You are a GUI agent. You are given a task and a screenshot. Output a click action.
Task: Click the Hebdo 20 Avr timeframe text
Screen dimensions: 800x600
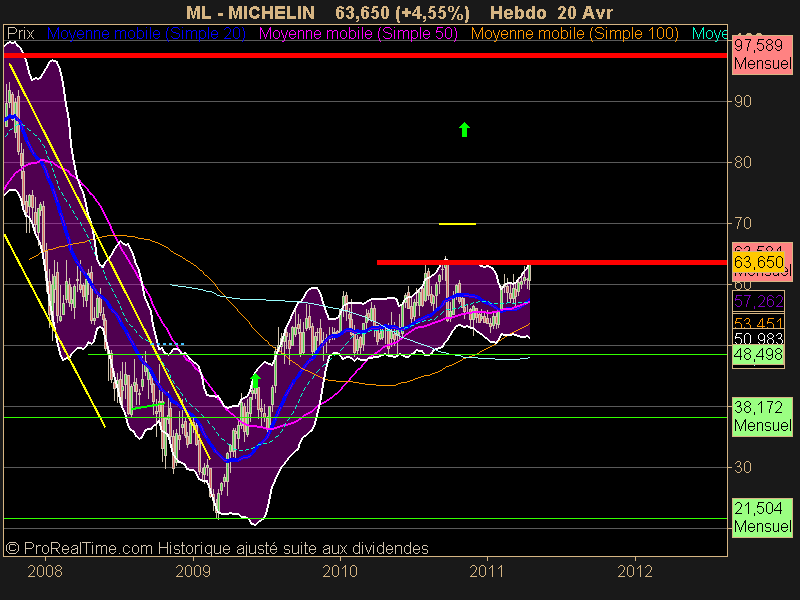click(x=551, y=13)
